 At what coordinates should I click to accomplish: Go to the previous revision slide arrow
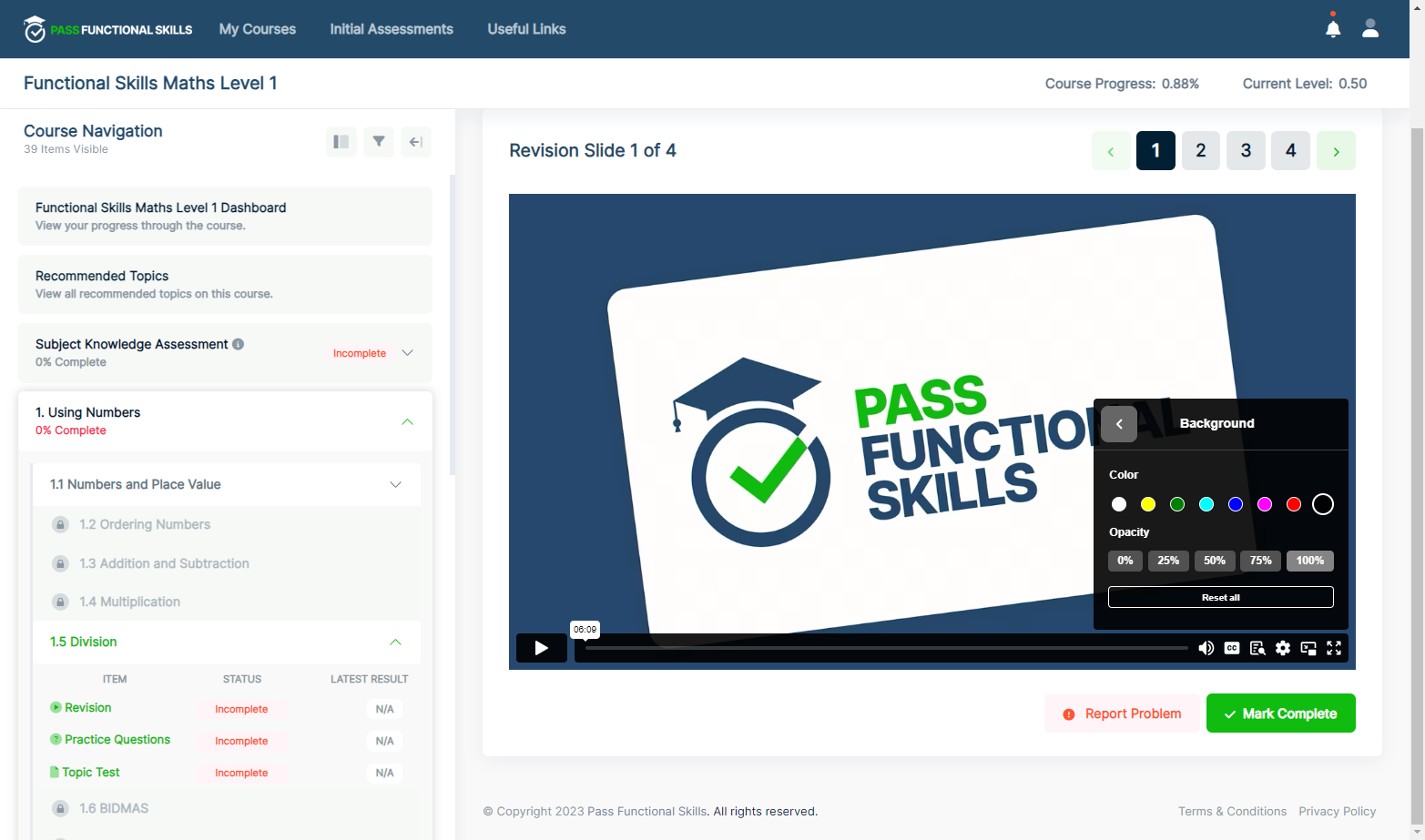coord(1111,151)
